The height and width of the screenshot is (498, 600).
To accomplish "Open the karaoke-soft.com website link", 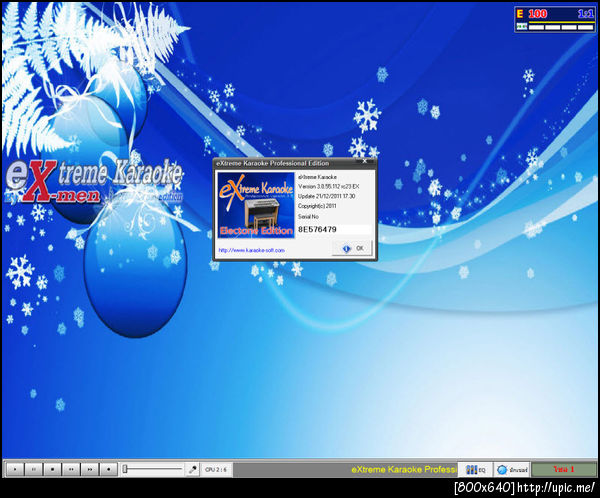I will [x=251, y=250].
